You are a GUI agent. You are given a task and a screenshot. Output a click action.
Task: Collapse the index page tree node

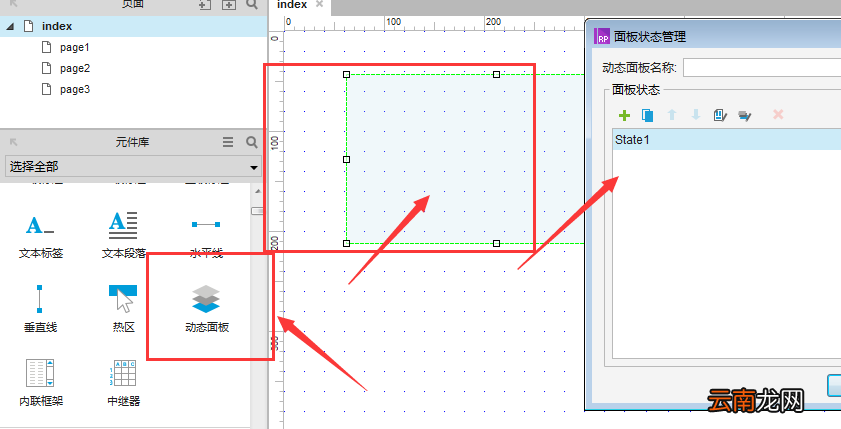(10, 26)
